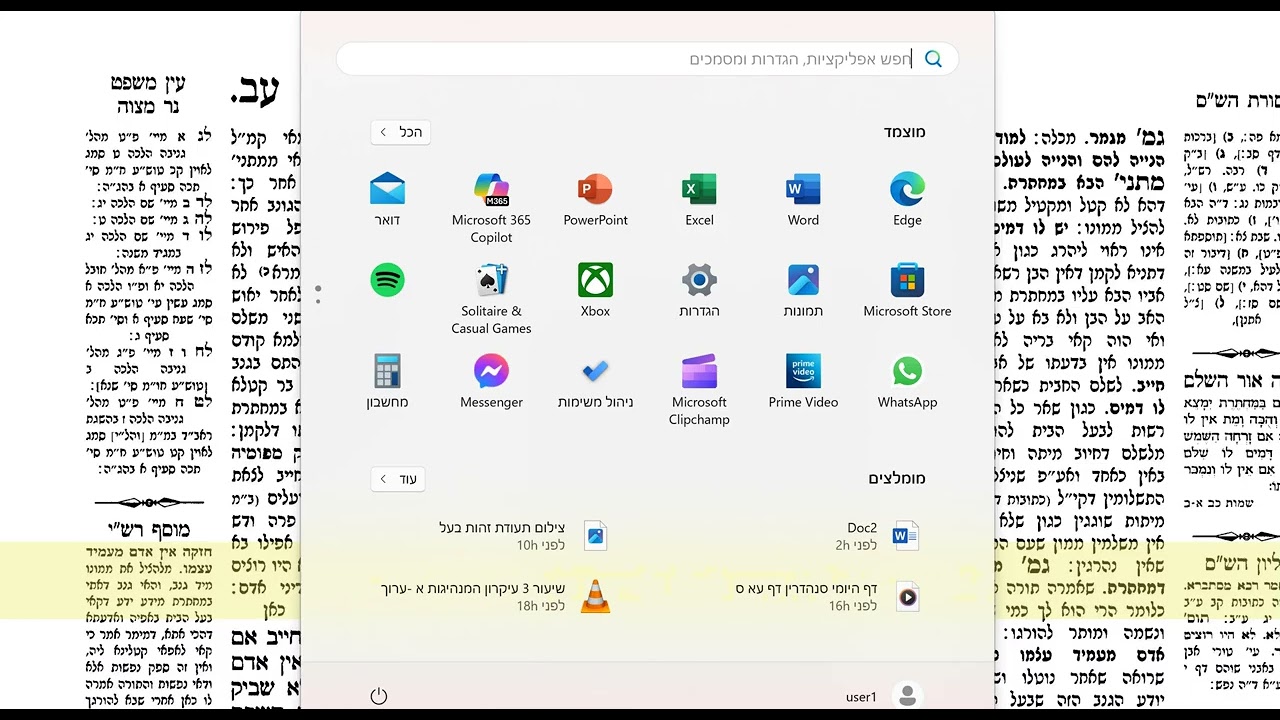Click the מוסף רש"י heading in background page

(149, 530)
